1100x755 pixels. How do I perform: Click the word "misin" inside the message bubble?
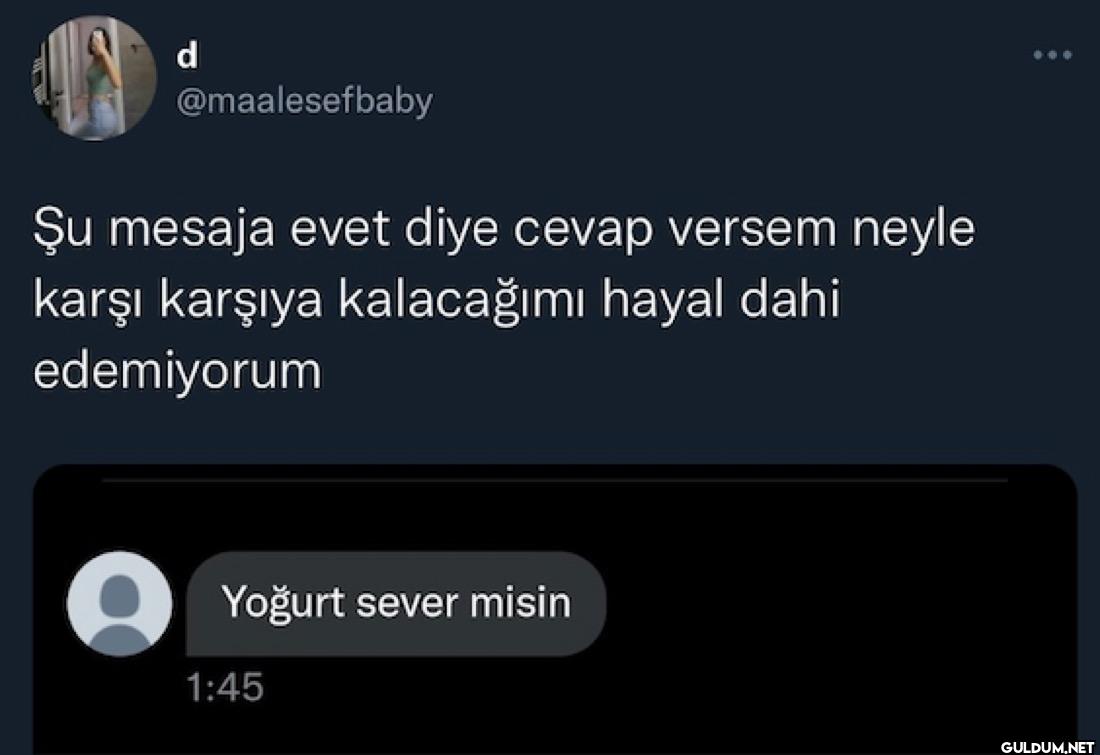[x=521, y=603]
